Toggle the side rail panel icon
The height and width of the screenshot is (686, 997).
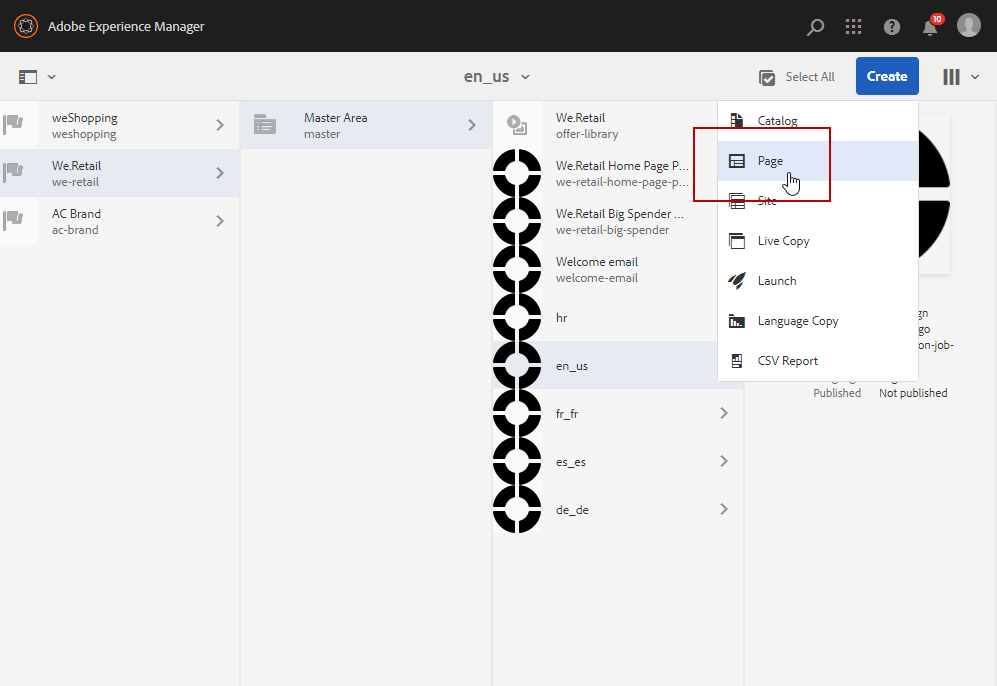coord(28,77)
